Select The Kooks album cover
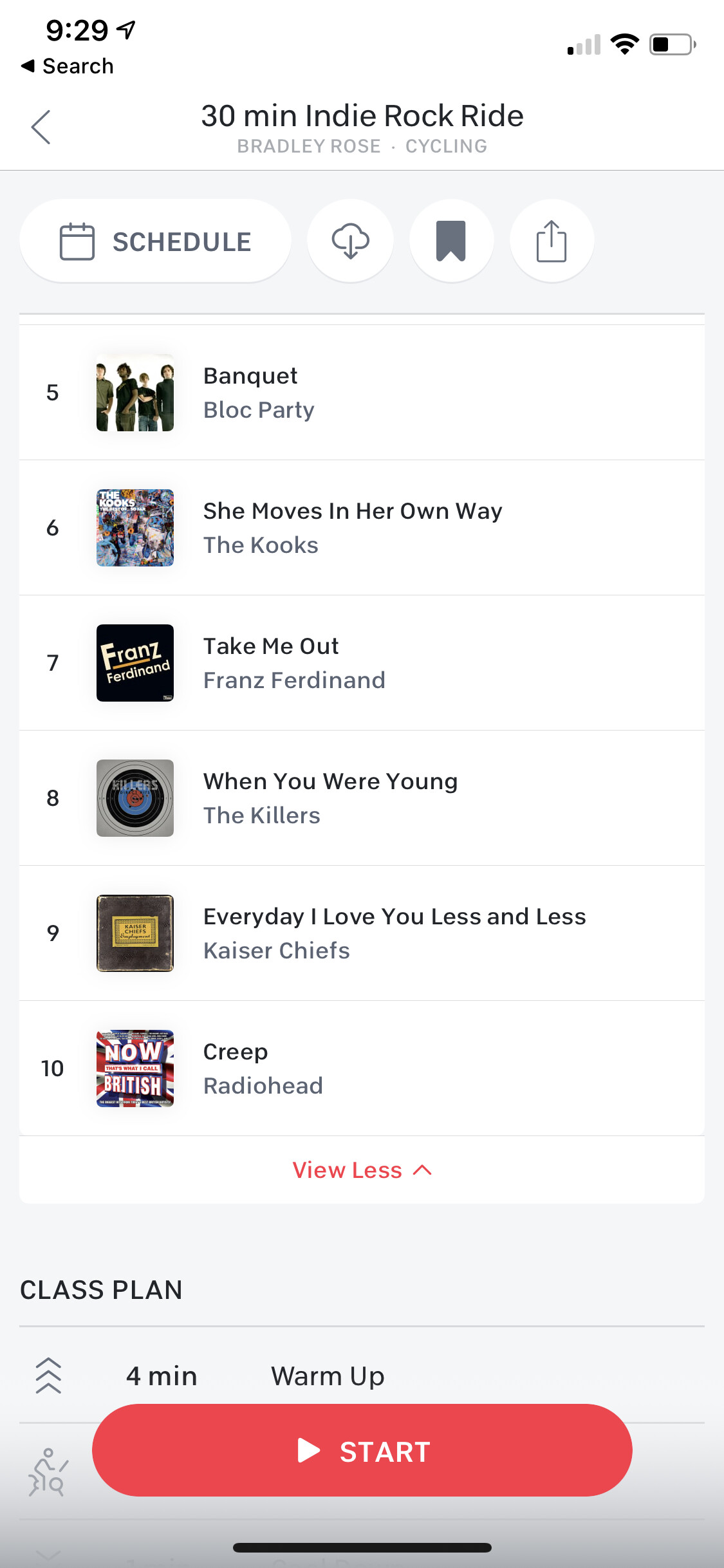724x1568 pixels. click(135, 528)
